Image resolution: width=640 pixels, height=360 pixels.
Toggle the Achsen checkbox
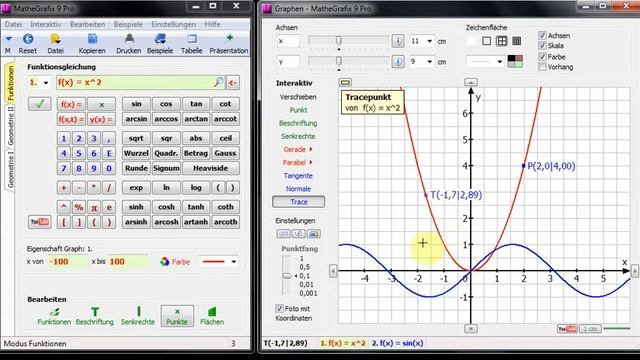(x=542, y=36)
